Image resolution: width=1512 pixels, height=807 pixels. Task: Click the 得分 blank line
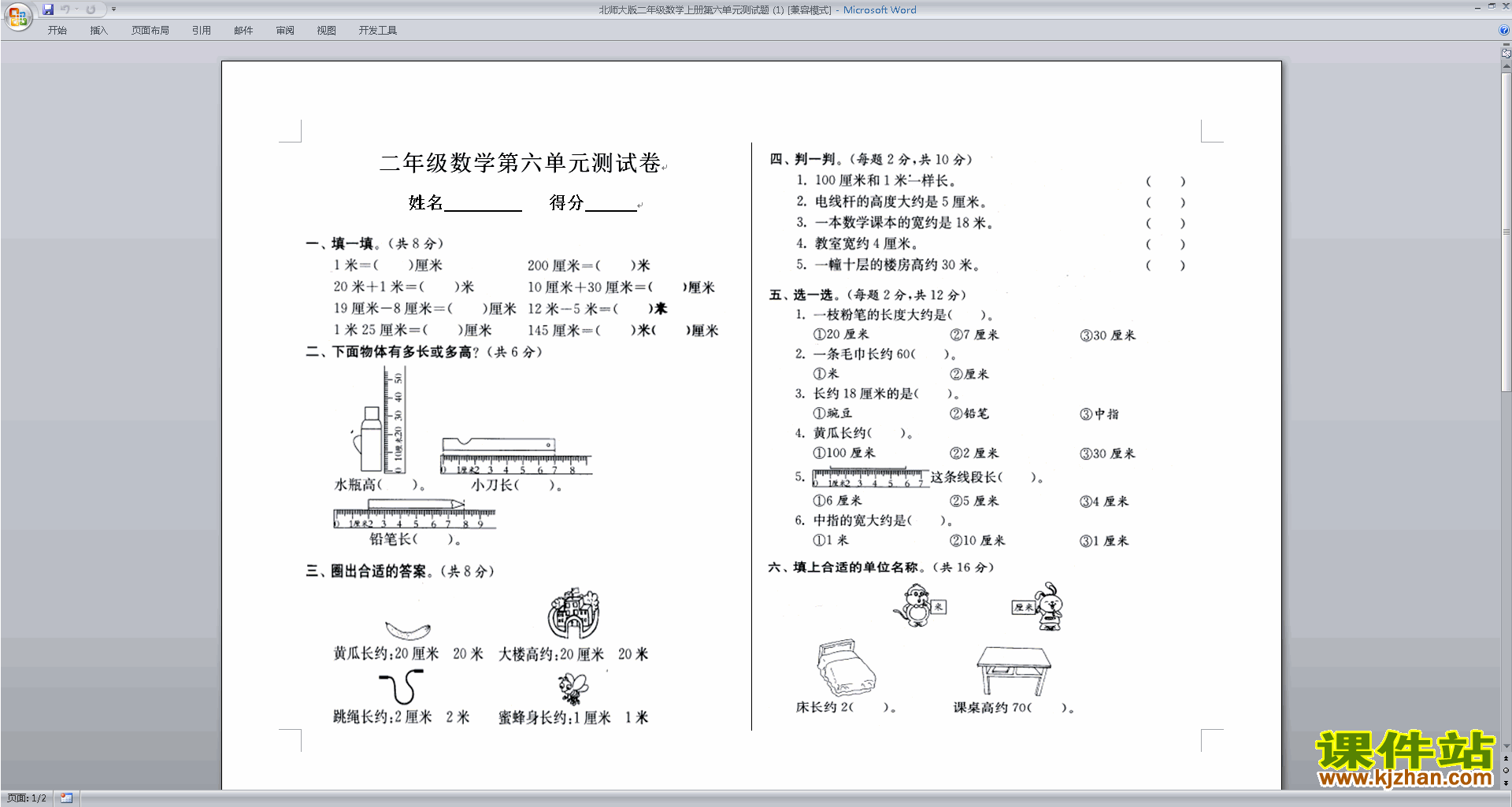(611, 204)
